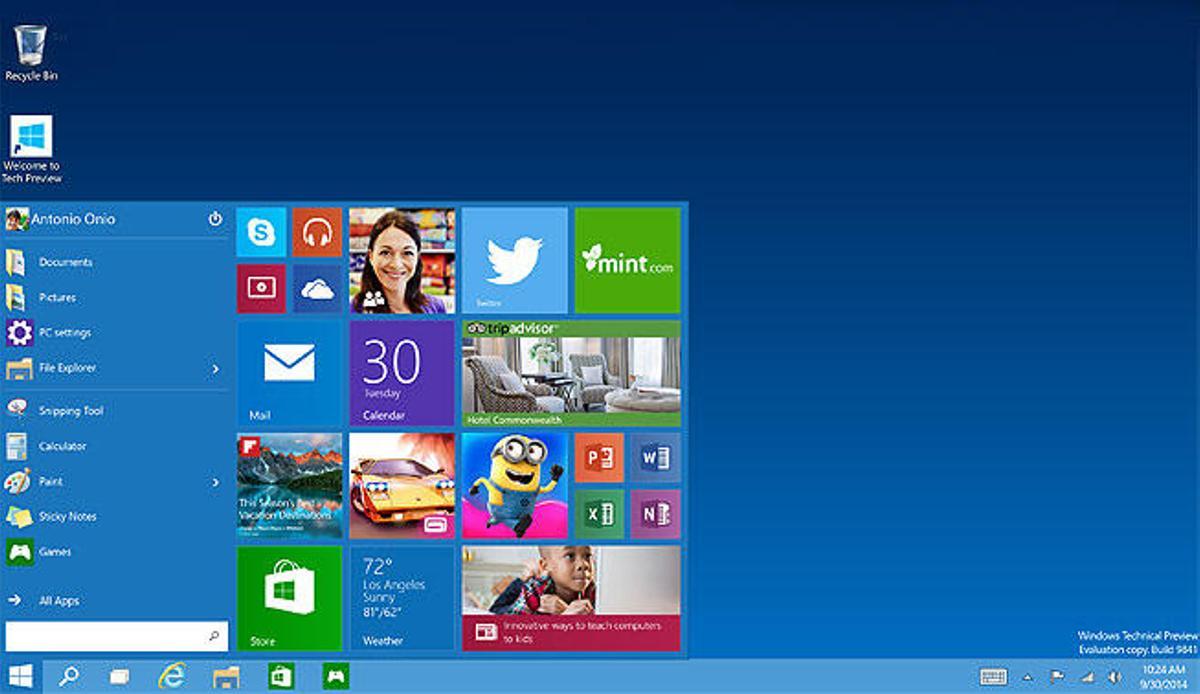Show hidden tray icons arrow

[1027, 678]
